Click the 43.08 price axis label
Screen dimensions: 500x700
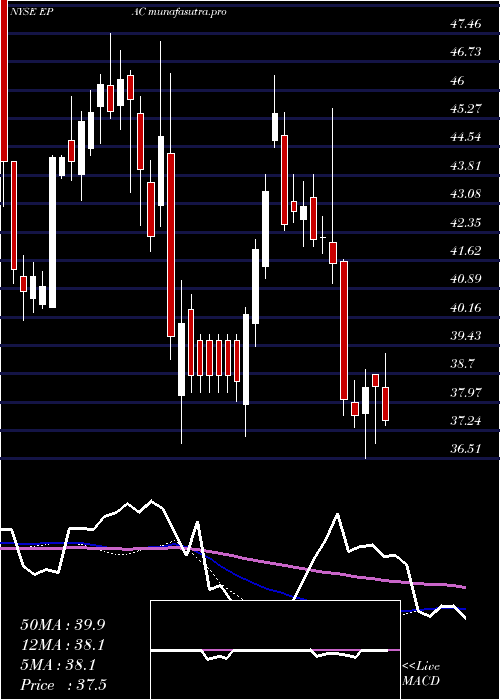coord(466,194)
